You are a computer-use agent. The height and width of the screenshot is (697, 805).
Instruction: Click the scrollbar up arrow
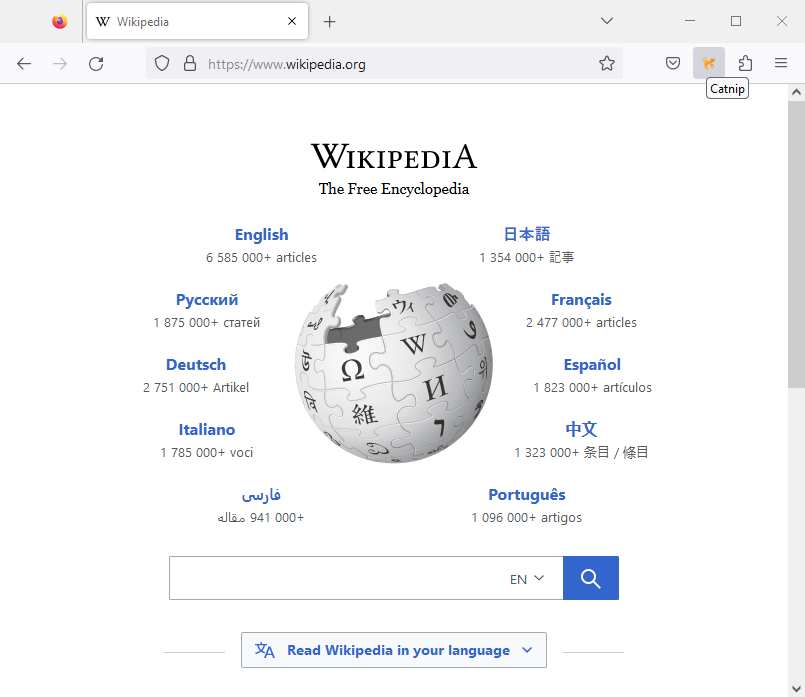(x=796, y=92)
